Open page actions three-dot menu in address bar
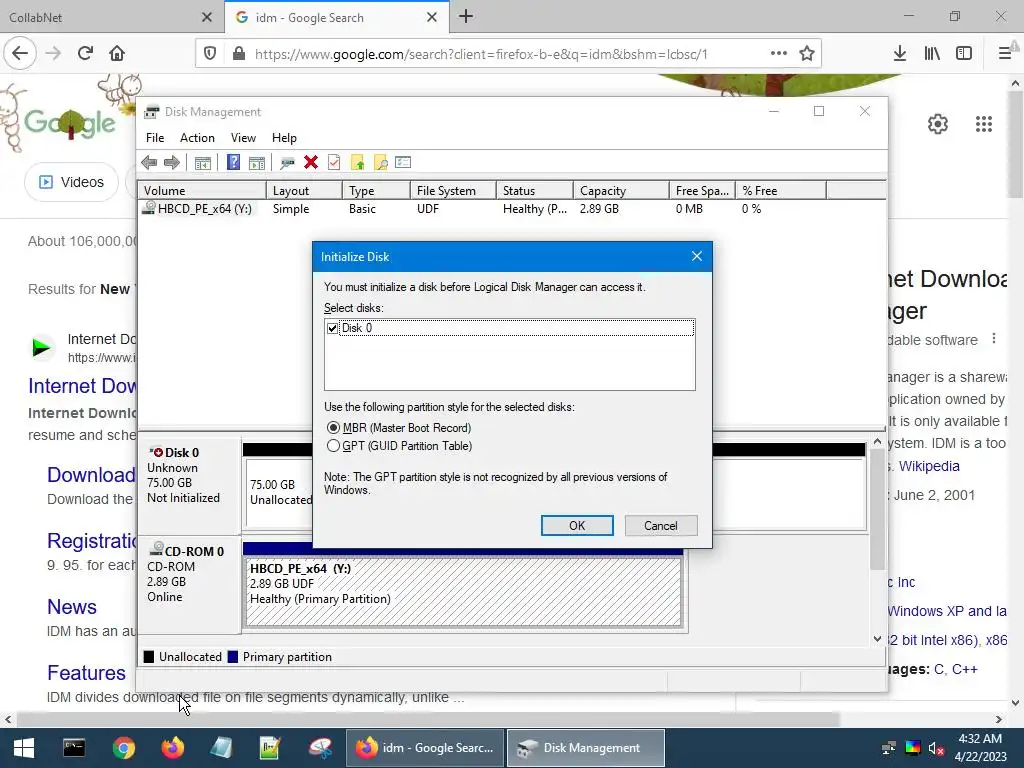The width and height of the screenshot is (1024, 768). point(778,53)
